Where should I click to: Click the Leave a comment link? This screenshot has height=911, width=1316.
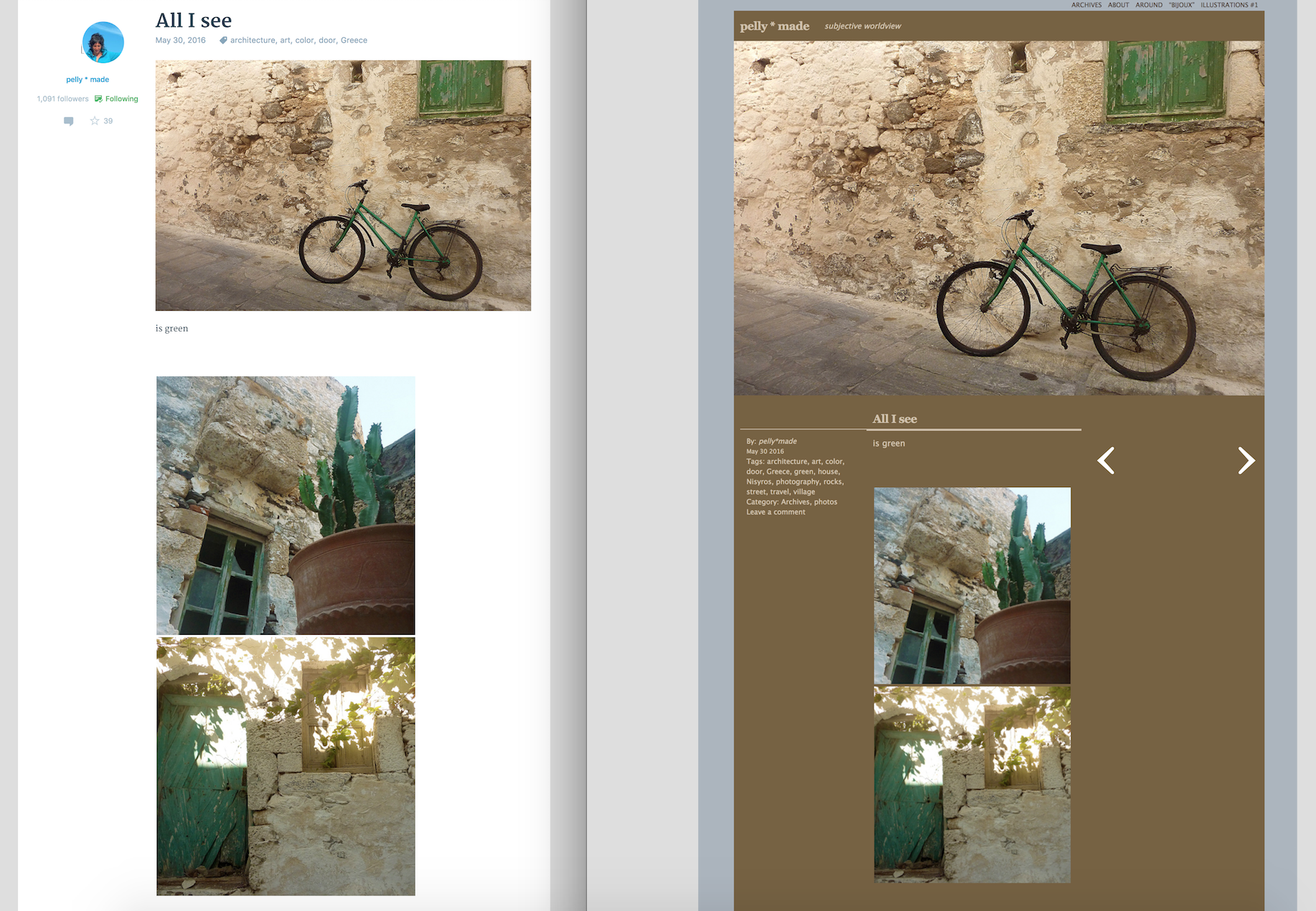click(x=775, y=512)
